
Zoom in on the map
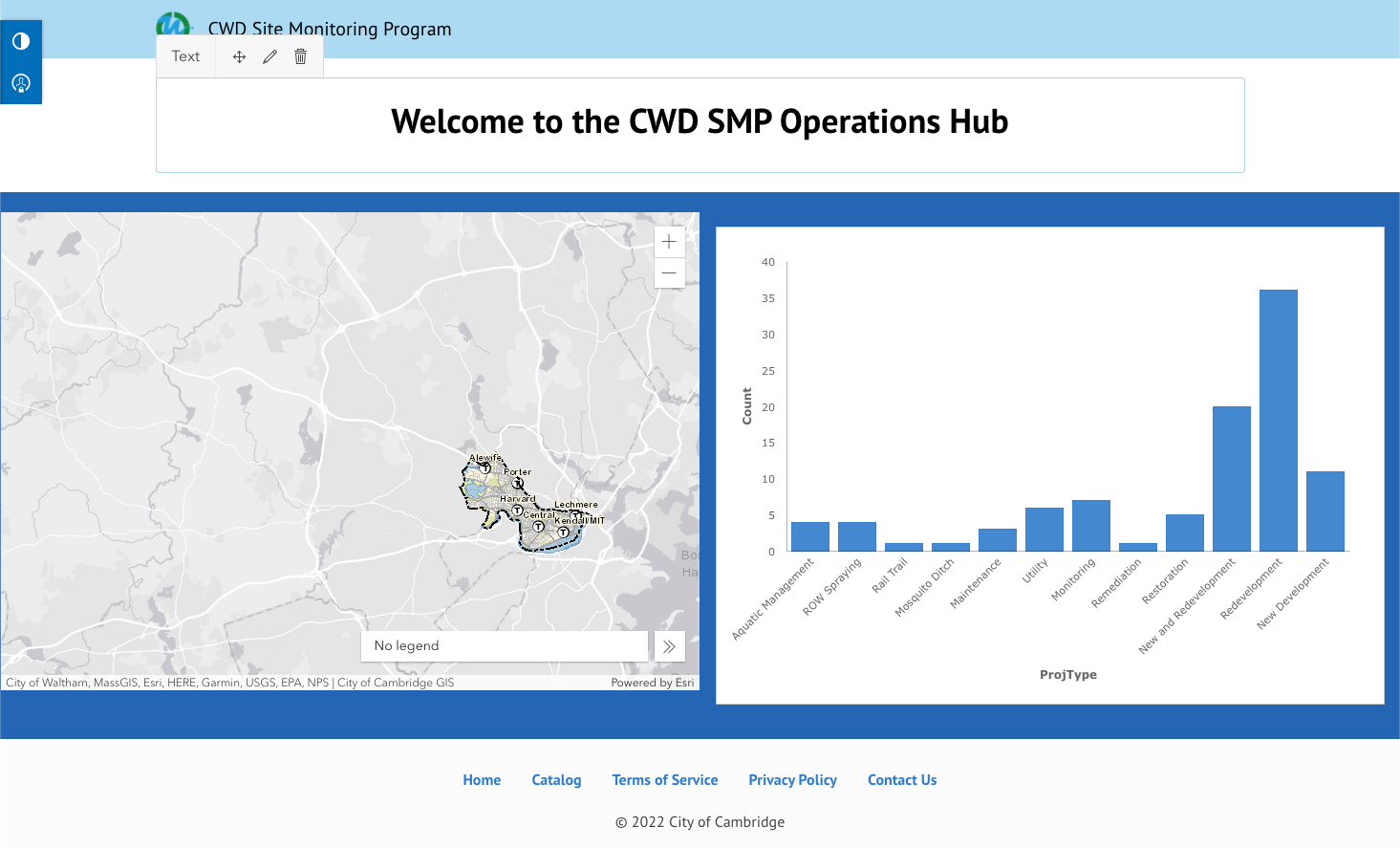[x=669, y=242]
